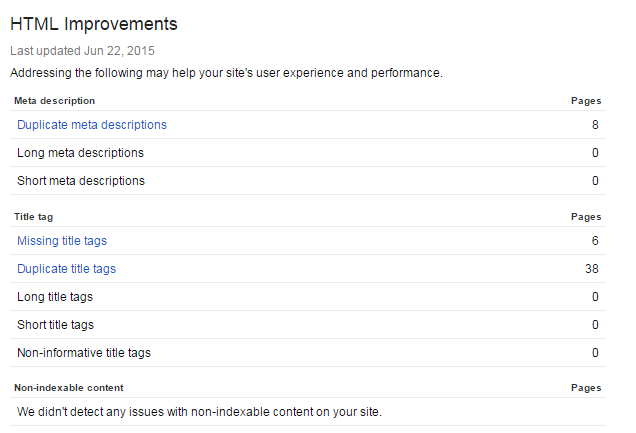Click the Short title tags row
This screenshot has height=433, width=636.
click(308, 324)
